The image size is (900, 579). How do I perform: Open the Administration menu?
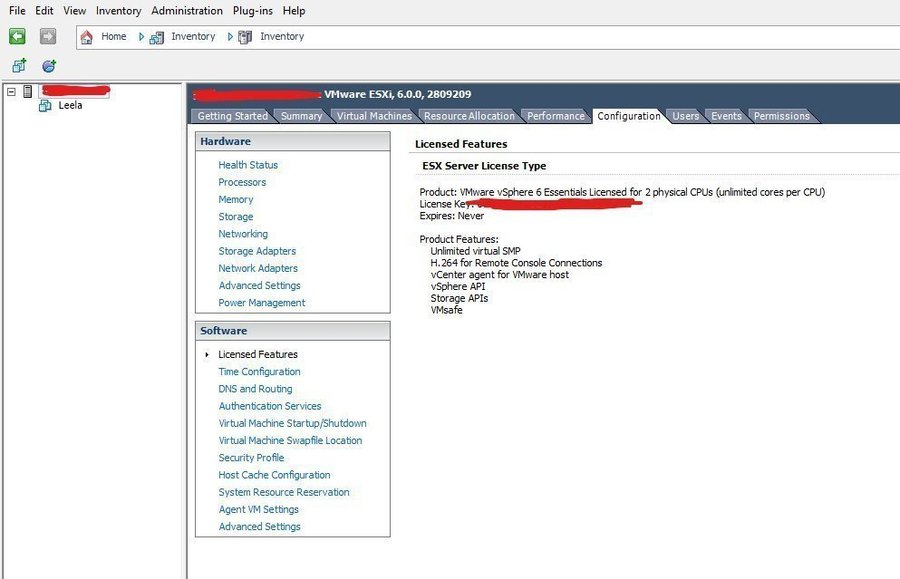pyautogui.click(x=187, y=11)
